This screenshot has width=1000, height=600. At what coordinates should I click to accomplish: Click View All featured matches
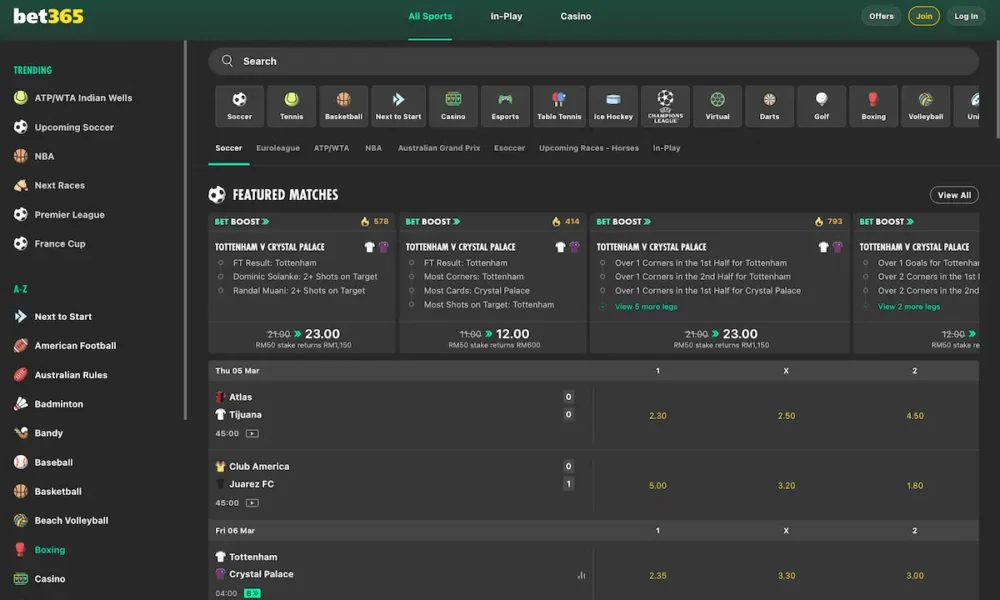(954, 195)
